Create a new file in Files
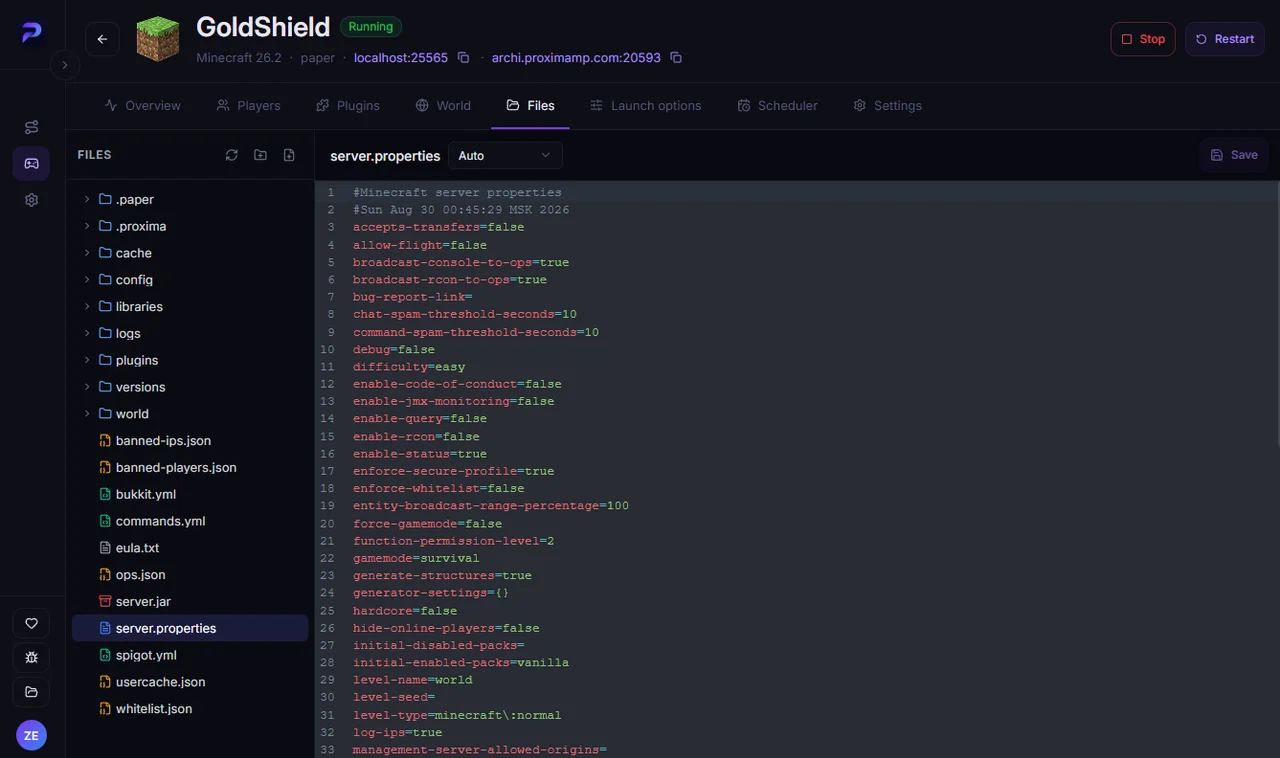Image resolution: width=1280 pixels, height=758 pixels. point(289,155)
